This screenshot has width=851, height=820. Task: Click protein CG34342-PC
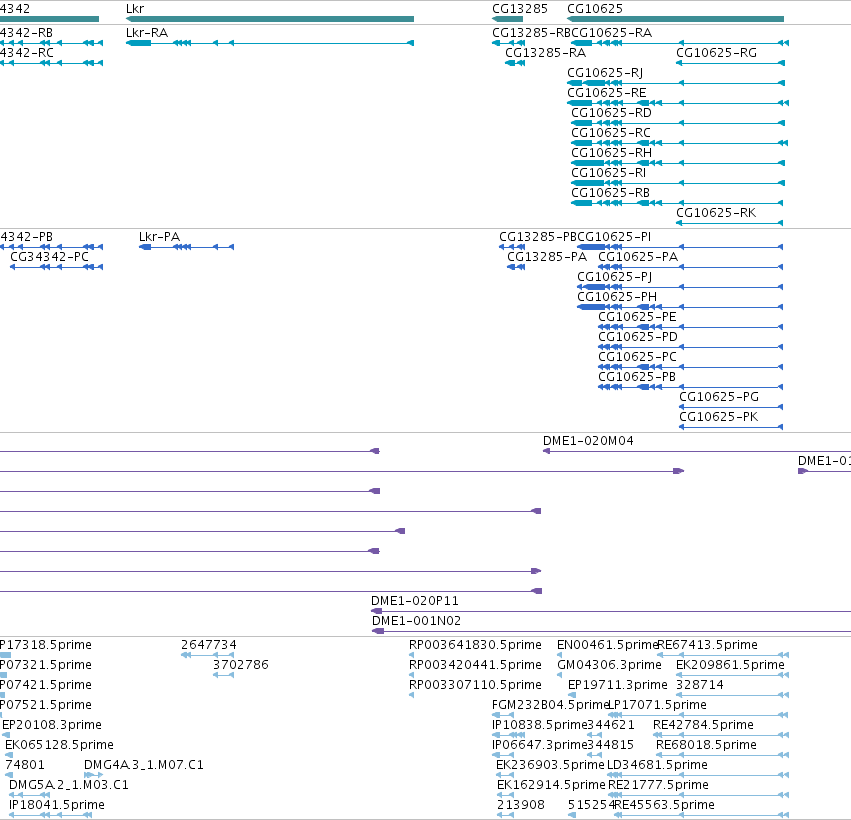coord(56,267)
